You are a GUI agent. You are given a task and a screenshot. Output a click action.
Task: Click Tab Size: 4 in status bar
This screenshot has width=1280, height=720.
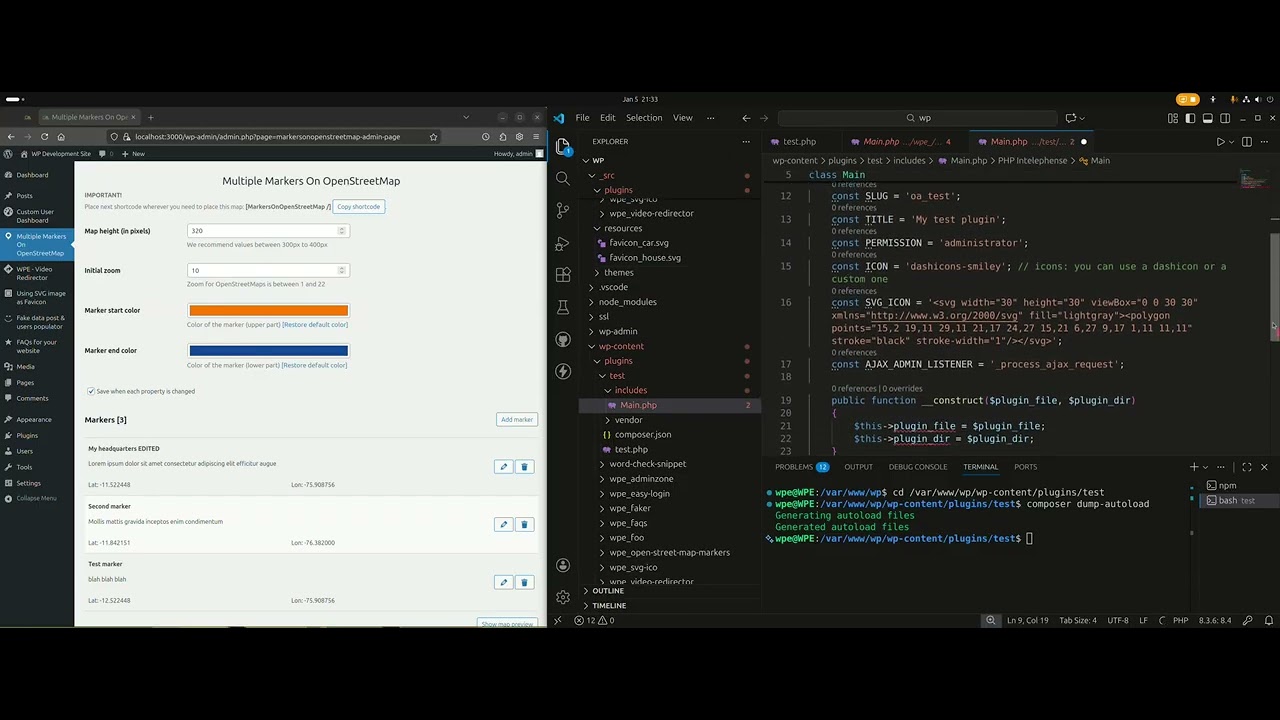click(x=1078, y=621)
